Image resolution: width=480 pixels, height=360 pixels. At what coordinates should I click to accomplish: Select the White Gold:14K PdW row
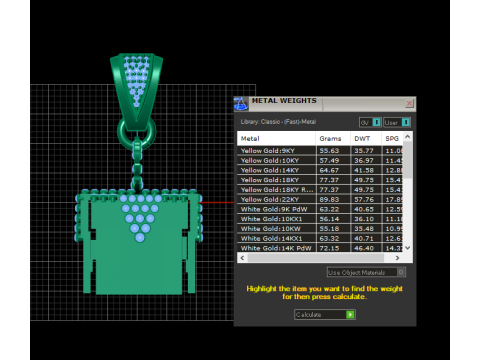pos(320,248)
